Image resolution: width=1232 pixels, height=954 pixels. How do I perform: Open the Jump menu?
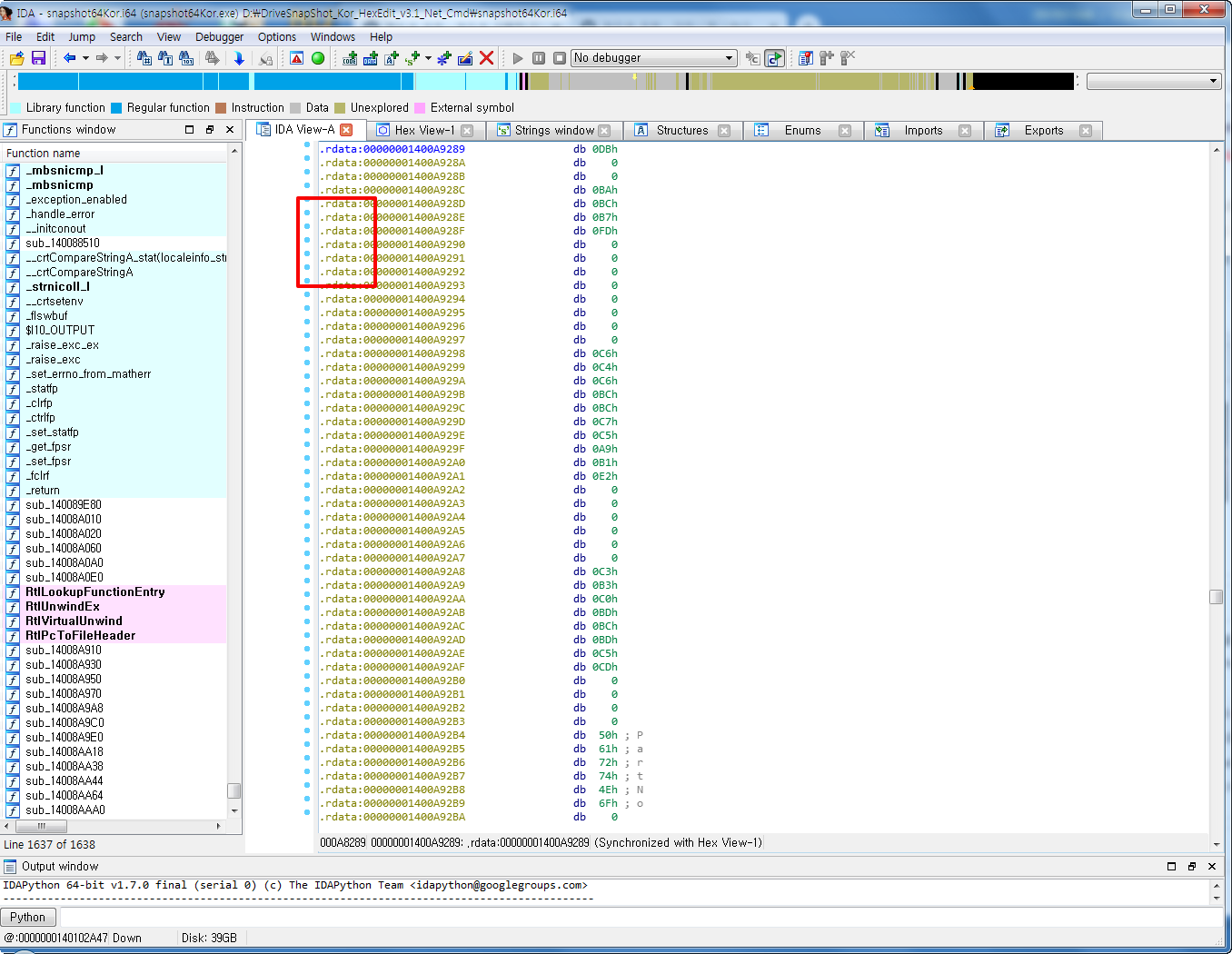point(82,37)
